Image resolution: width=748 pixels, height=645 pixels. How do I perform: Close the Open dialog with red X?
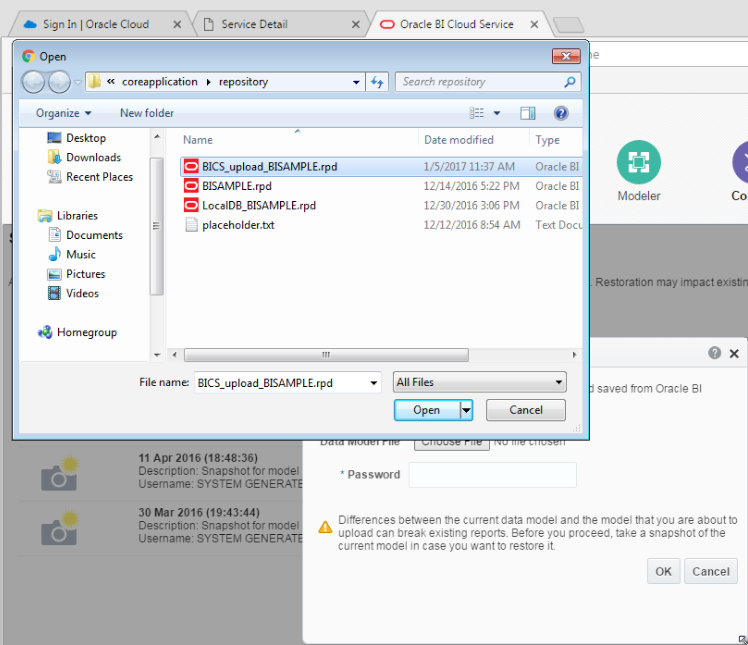566,56
